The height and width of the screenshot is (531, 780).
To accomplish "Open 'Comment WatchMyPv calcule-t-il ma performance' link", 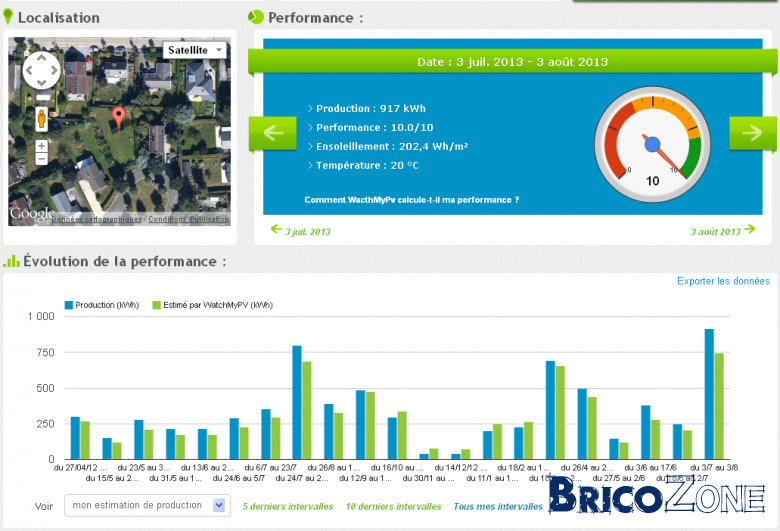I will tap(412, 200).
